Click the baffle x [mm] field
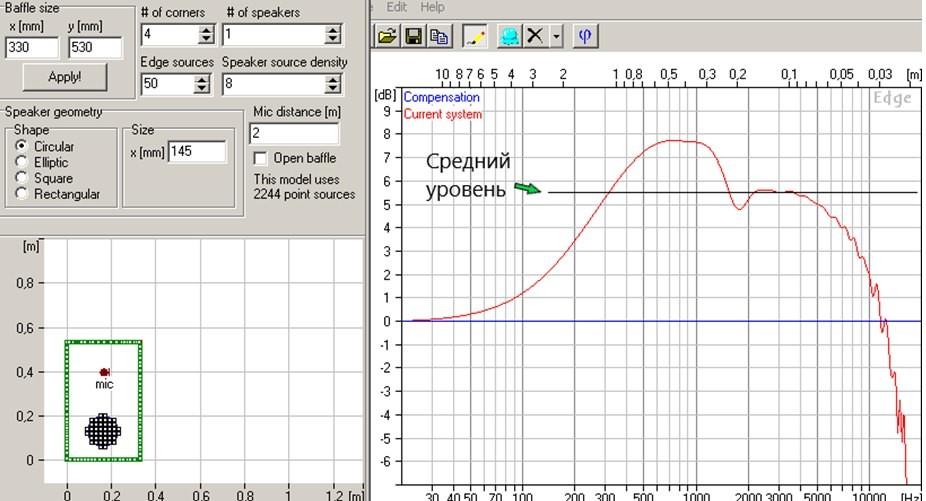 32,47
